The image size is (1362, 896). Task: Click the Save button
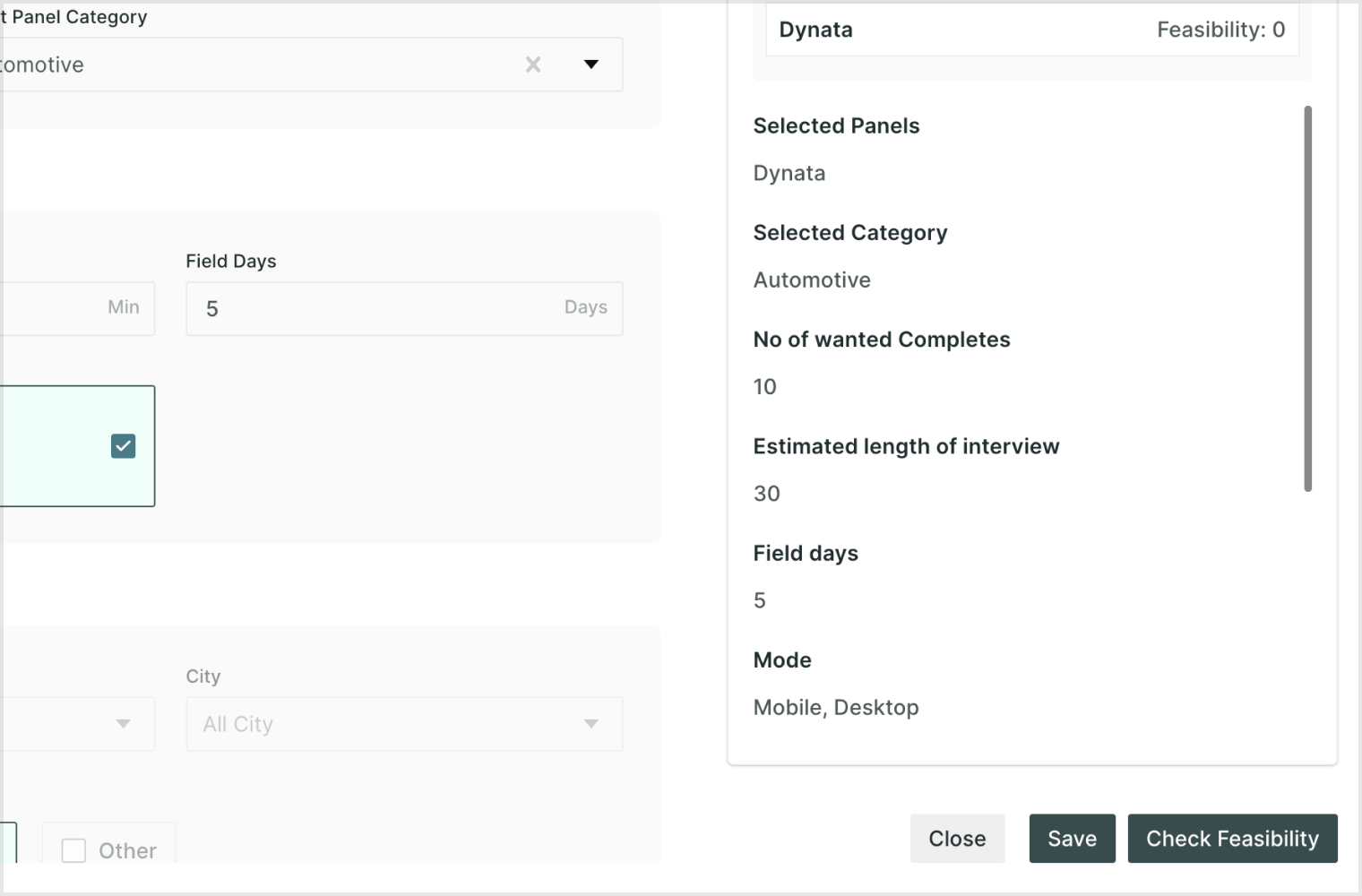coord(1072,839)
